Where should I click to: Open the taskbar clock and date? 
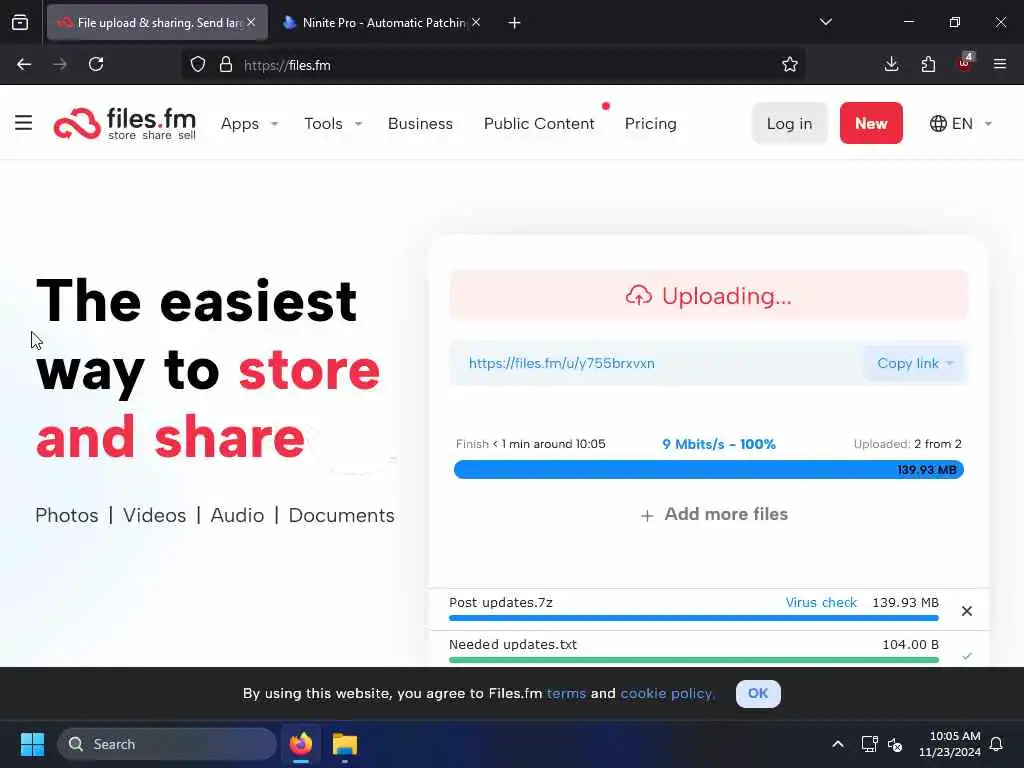[x=950, y=744]
